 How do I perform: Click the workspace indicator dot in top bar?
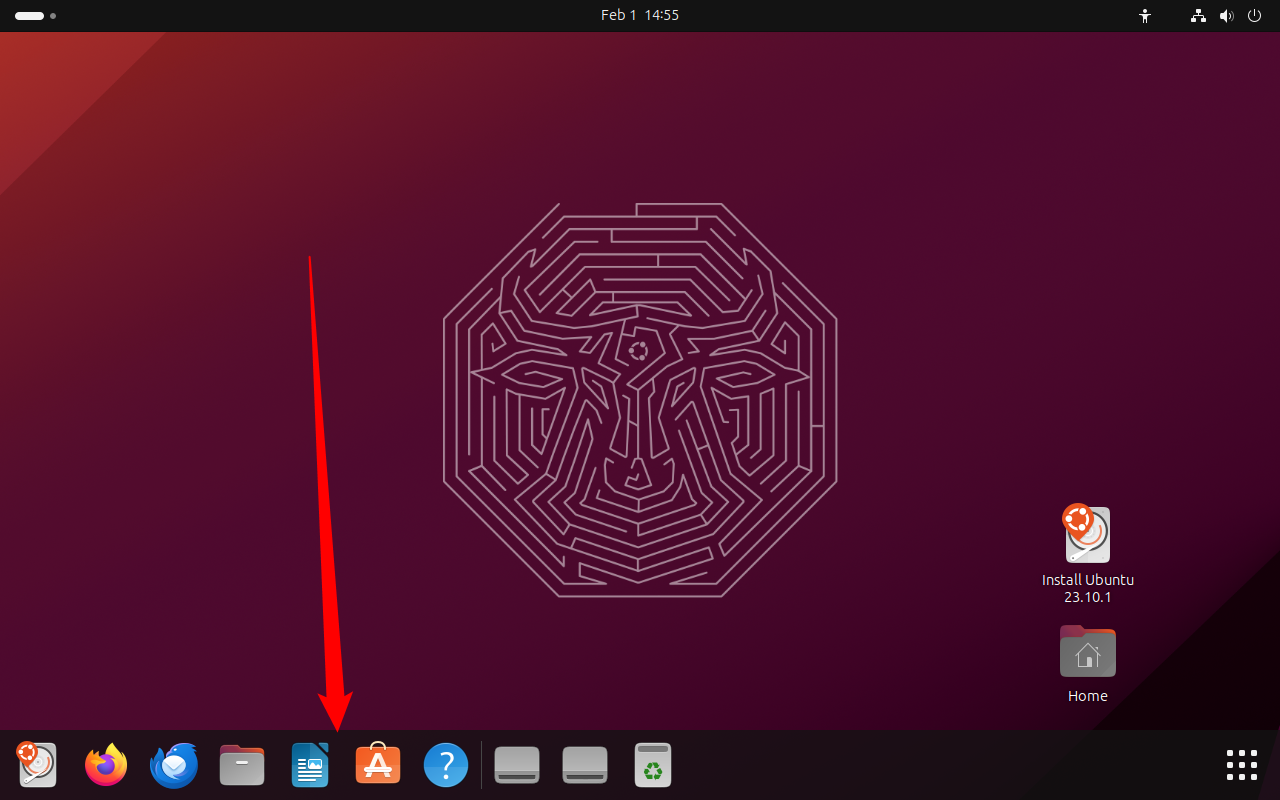pyautogui.click(x=53, y=16)
